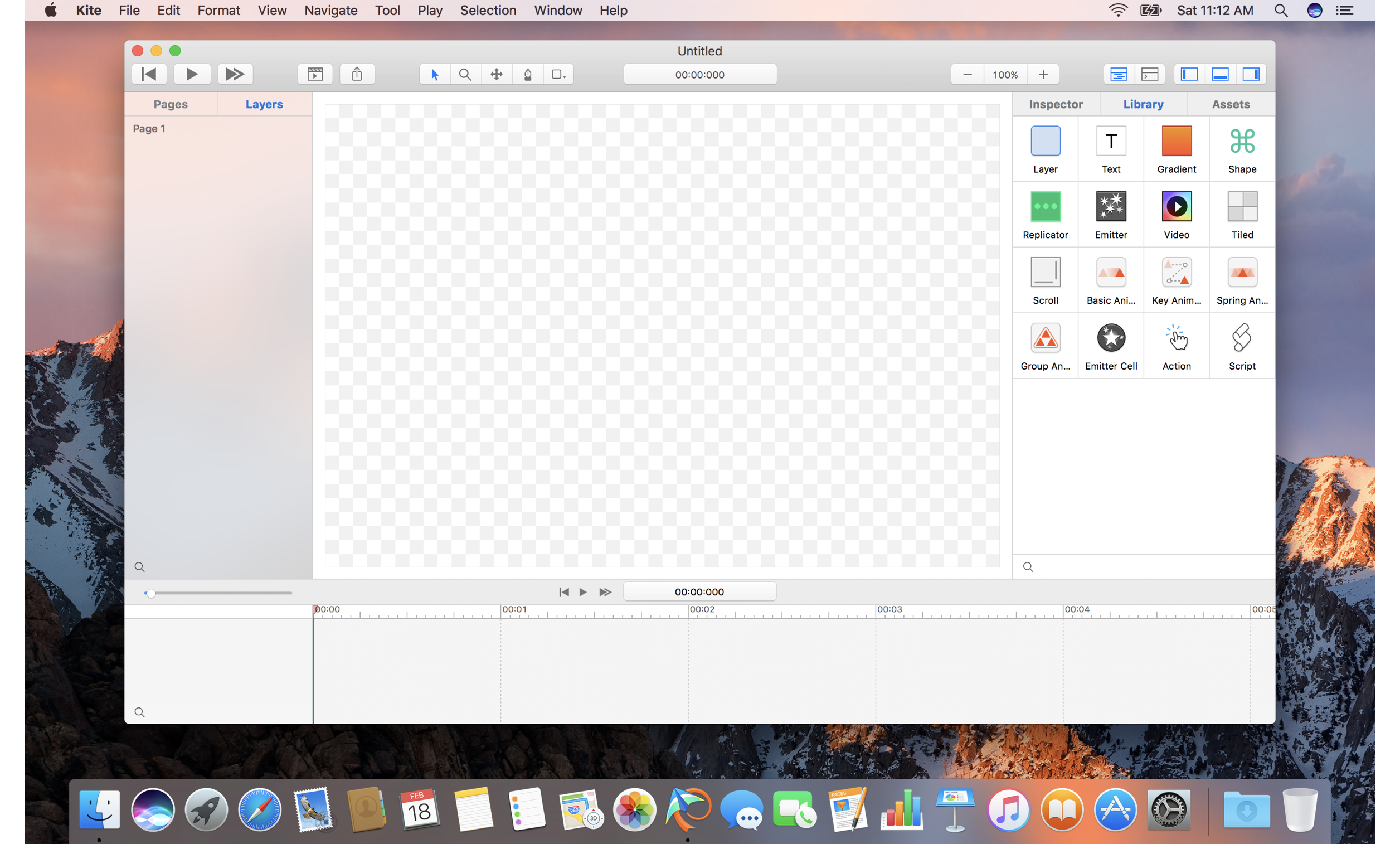Open the Play menu in the menu bar

coord(430,10)
